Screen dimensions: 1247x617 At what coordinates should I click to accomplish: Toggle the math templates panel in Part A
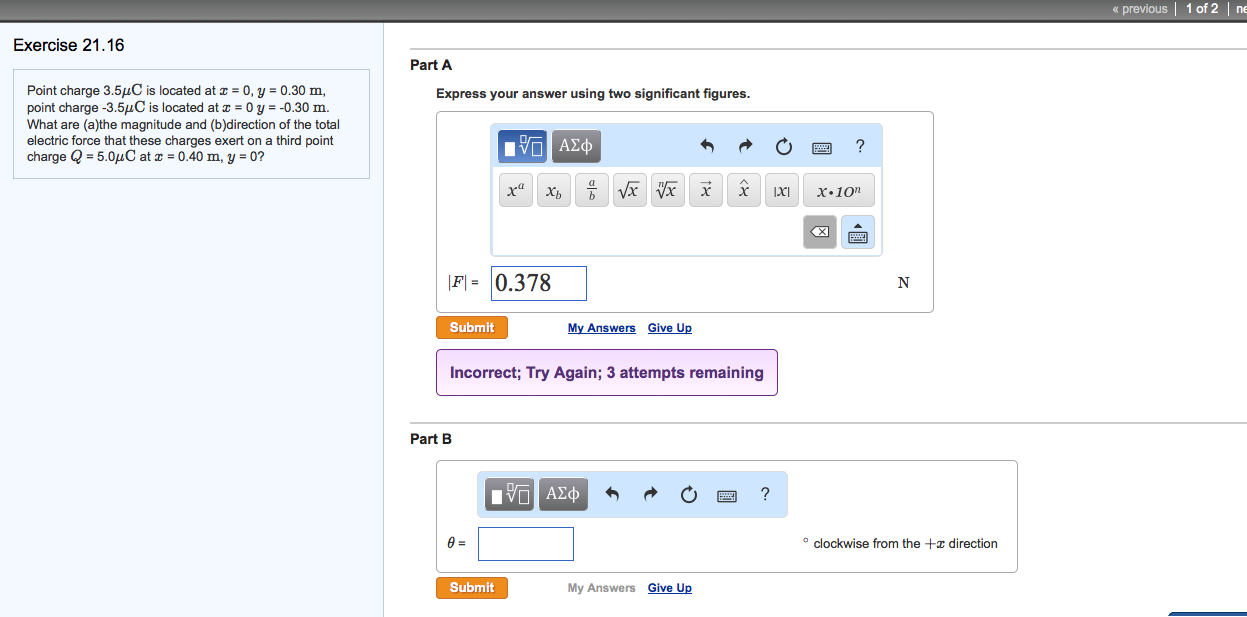(522, 148)
